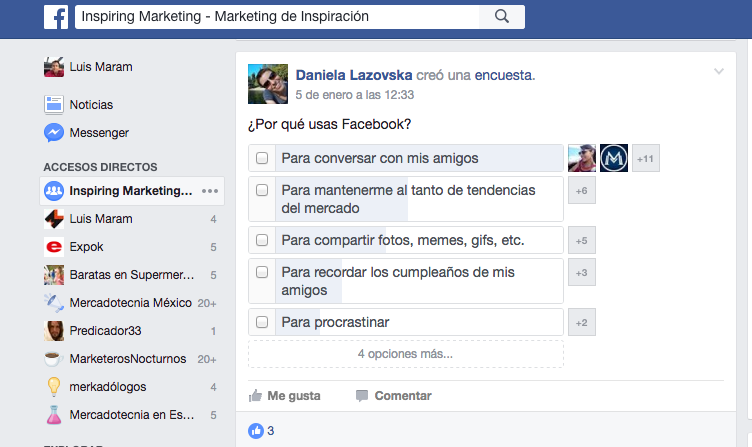Click the search input field

[277, 17]
